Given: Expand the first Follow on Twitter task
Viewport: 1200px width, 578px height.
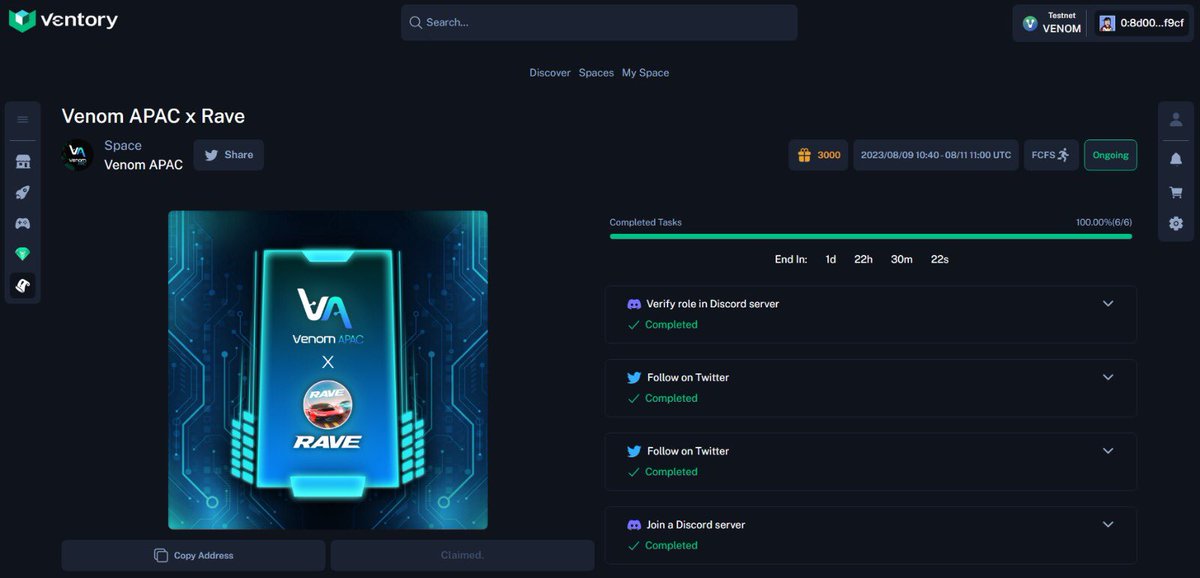Looking at the screenshot, I should 1108,377.
